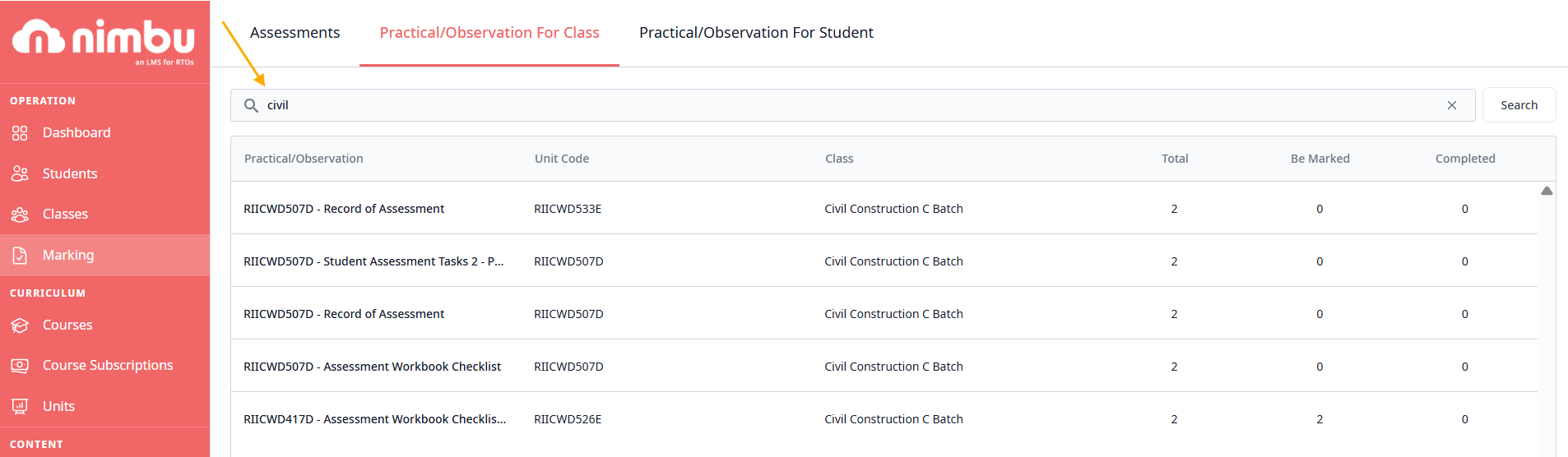Click inside the search field containing civil
Image resolution: width=1568 pixels, height=457 pixels.
click(823, 105)
